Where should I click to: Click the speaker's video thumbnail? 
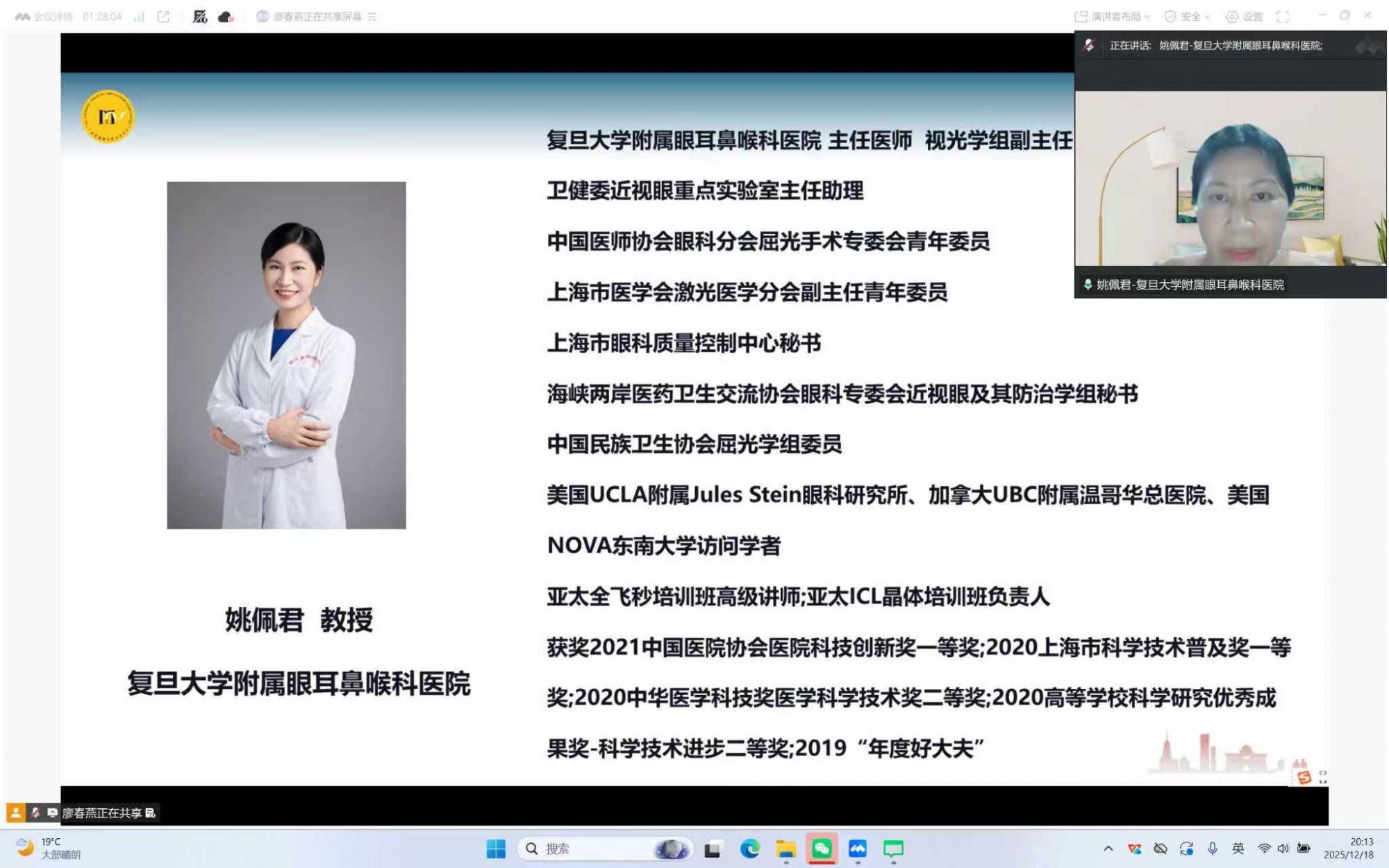coord(1230,178)
